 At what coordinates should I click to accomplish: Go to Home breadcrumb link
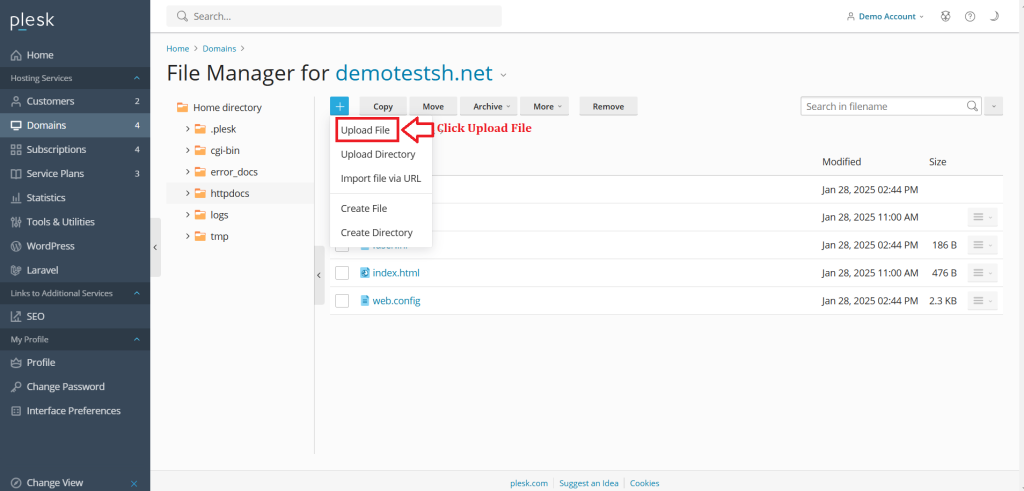178,48
